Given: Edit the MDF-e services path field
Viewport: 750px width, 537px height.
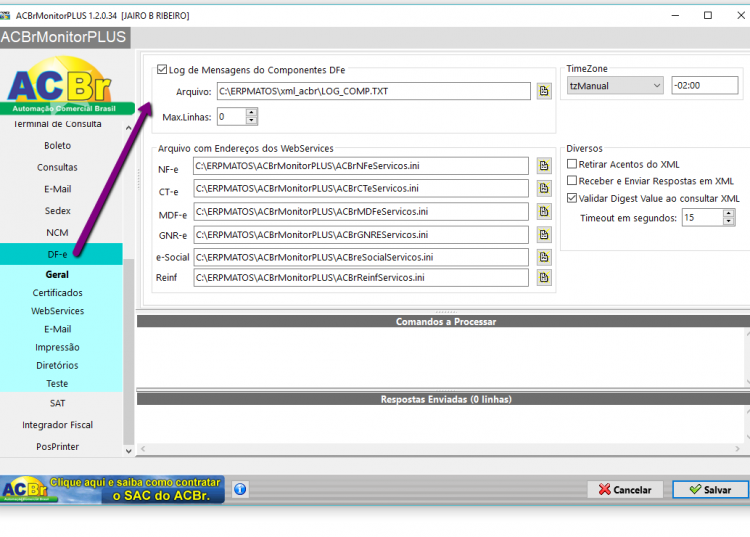Looking at the screenshot, I should [361, 211].
